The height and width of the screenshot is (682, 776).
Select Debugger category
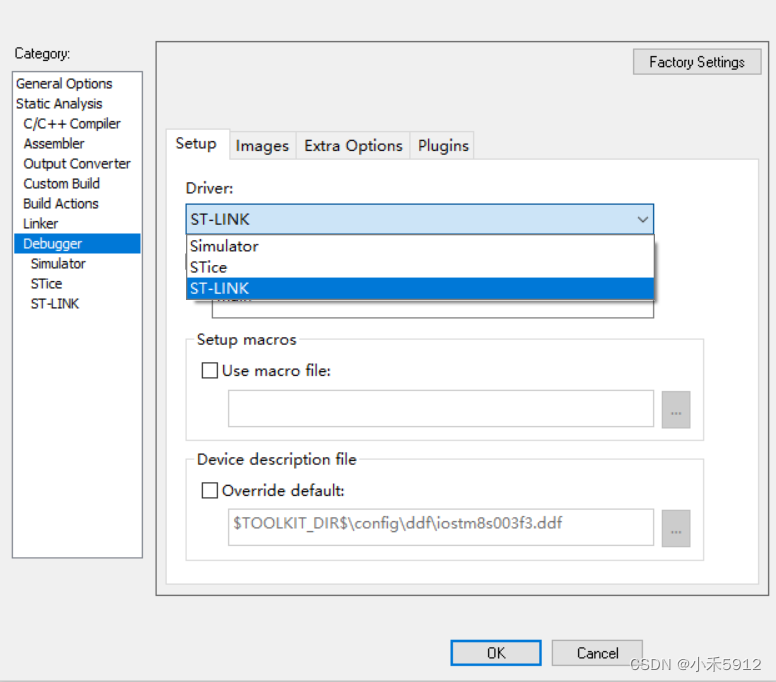click(x=77, y=244)
